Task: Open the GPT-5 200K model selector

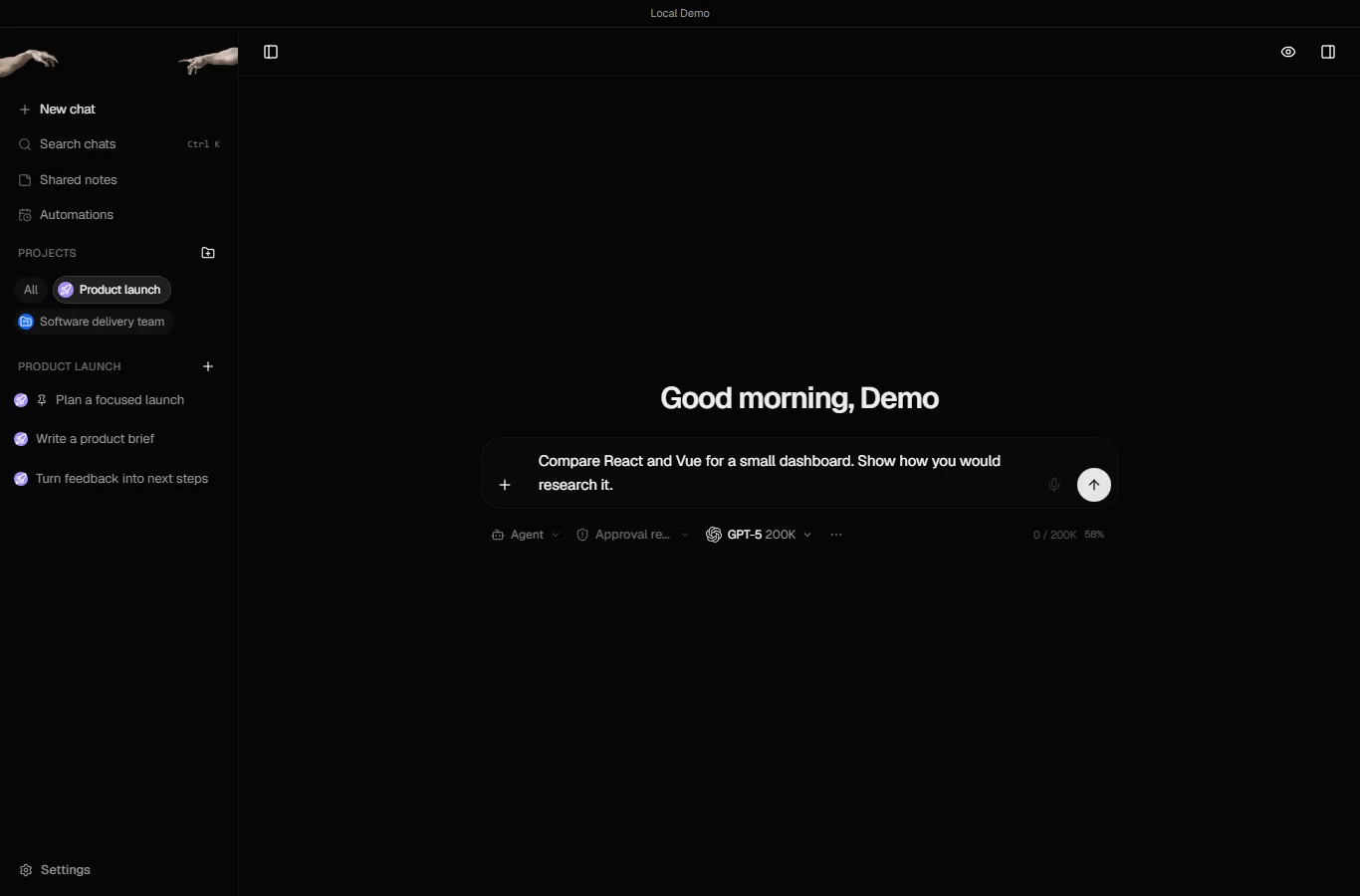Action: (x=760, y=535)
